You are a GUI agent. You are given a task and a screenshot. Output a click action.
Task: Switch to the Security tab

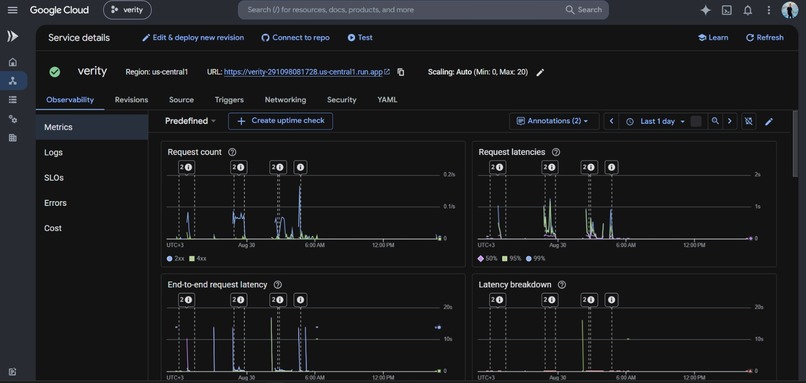pyautogui.click(x=341, y=100)
